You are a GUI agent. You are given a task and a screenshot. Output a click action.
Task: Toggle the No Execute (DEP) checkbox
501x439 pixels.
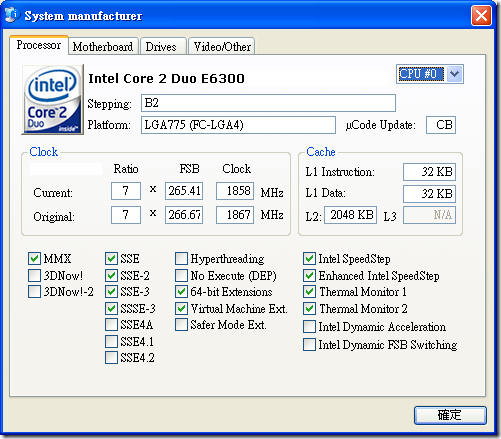(x=181, y=275)
